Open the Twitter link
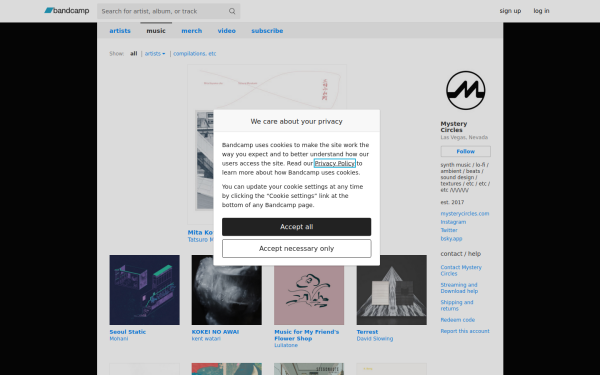Screen dimensions: 600x375 [x=449, y=230]
